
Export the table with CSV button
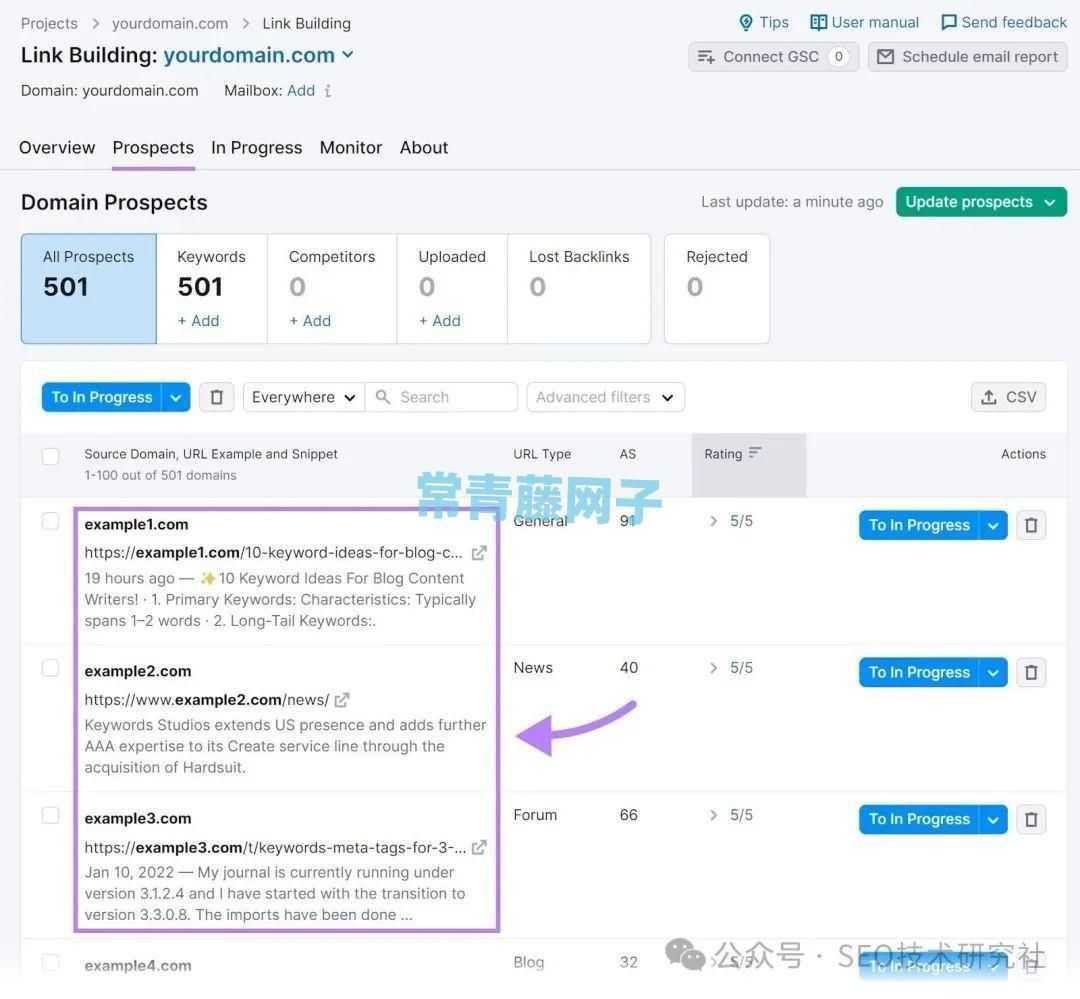pyautogui.click(x=1008, y=398)
